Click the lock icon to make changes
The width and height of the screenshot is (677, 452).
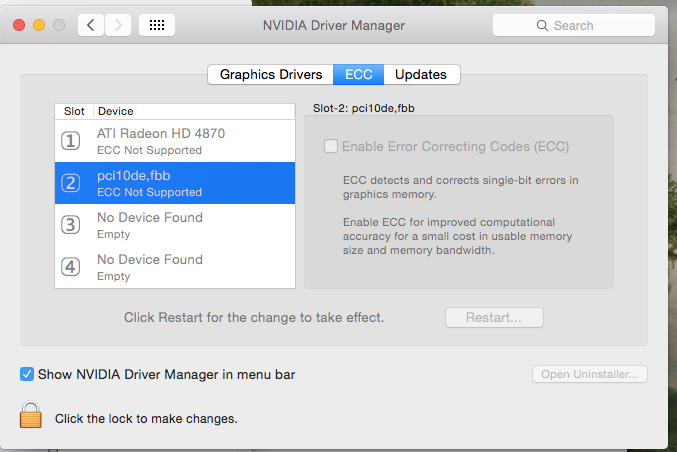(31, 415)
